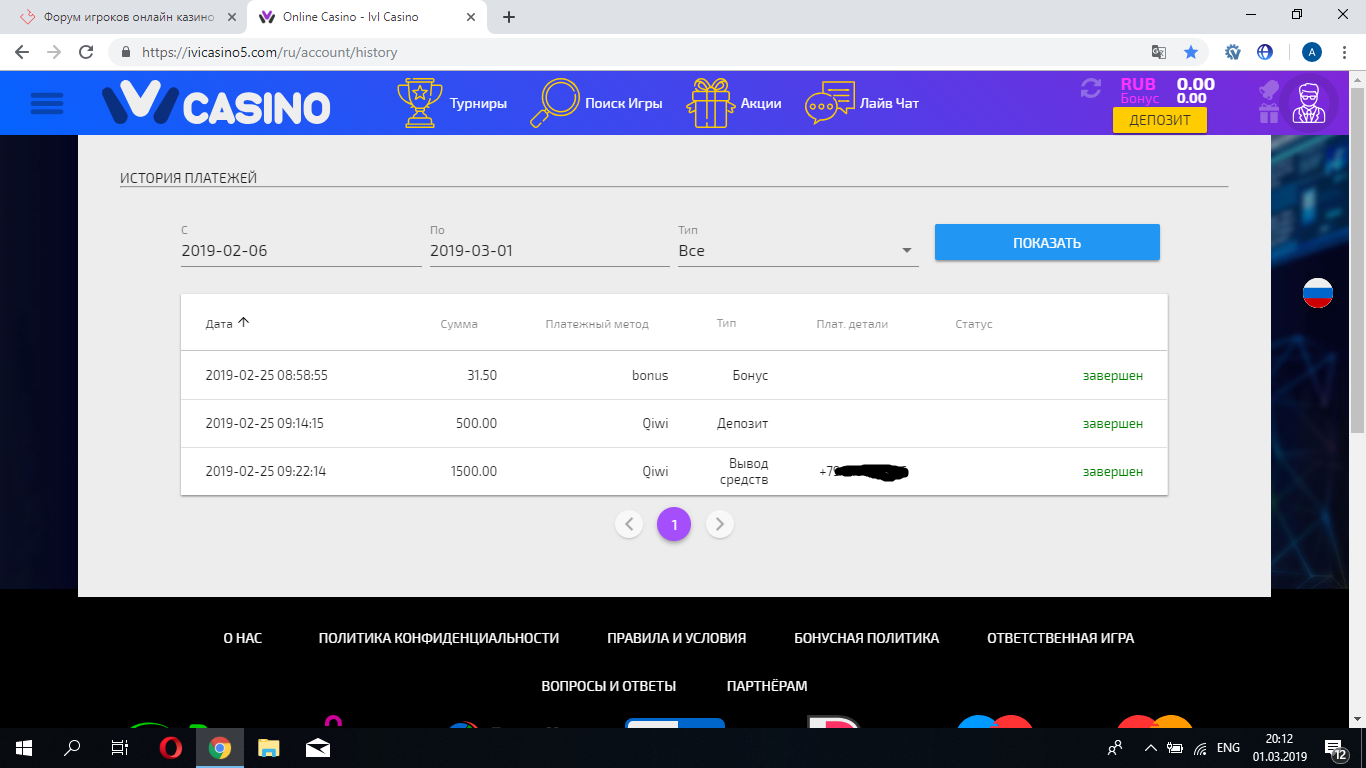Open the БОНУСНАЯ ПОЛИТИКА footer link

(x=866, y=638)
